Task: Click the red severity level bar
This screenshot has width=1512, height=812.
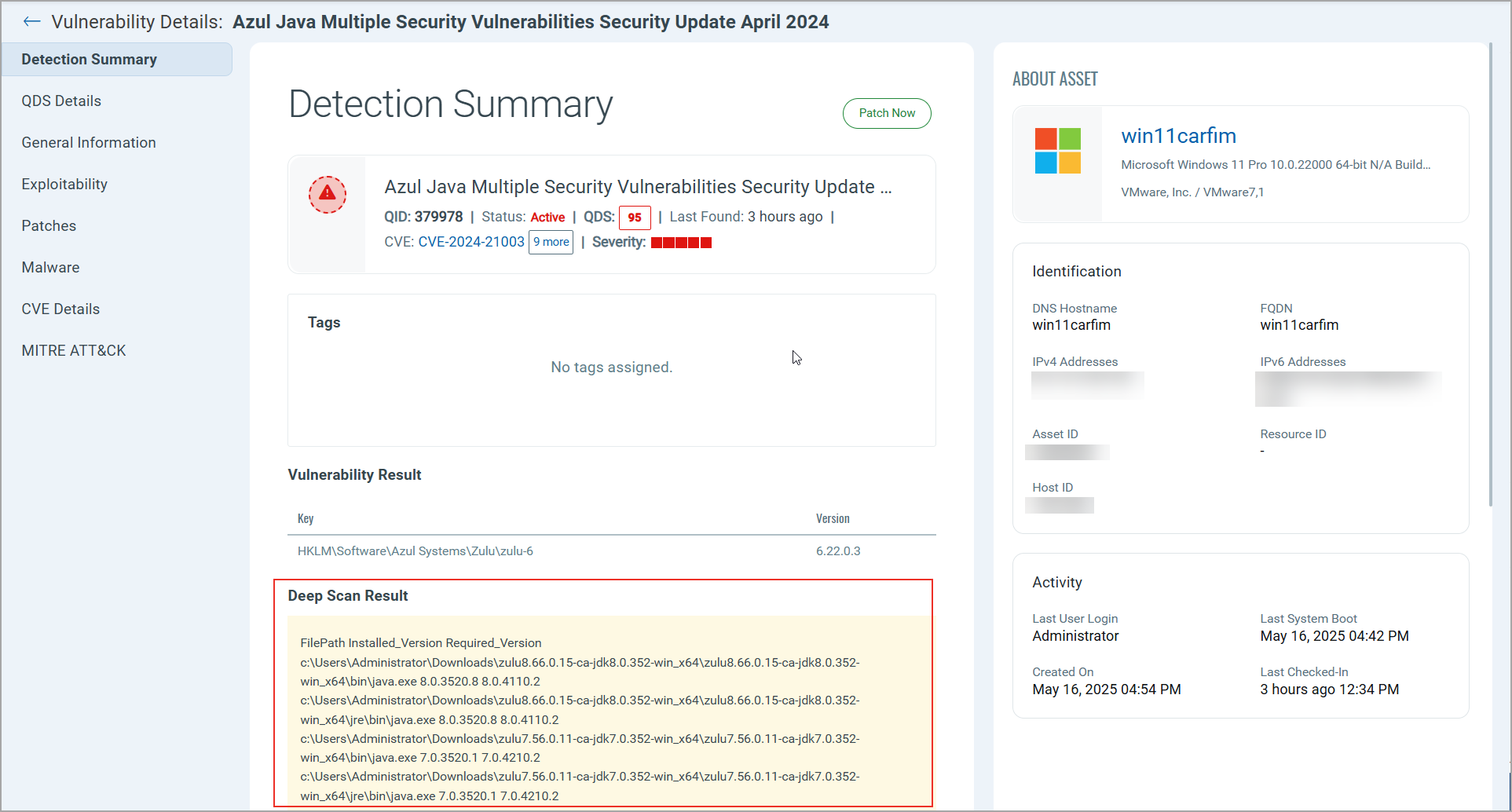Action: pyautogui.click(x=681, y=243)
